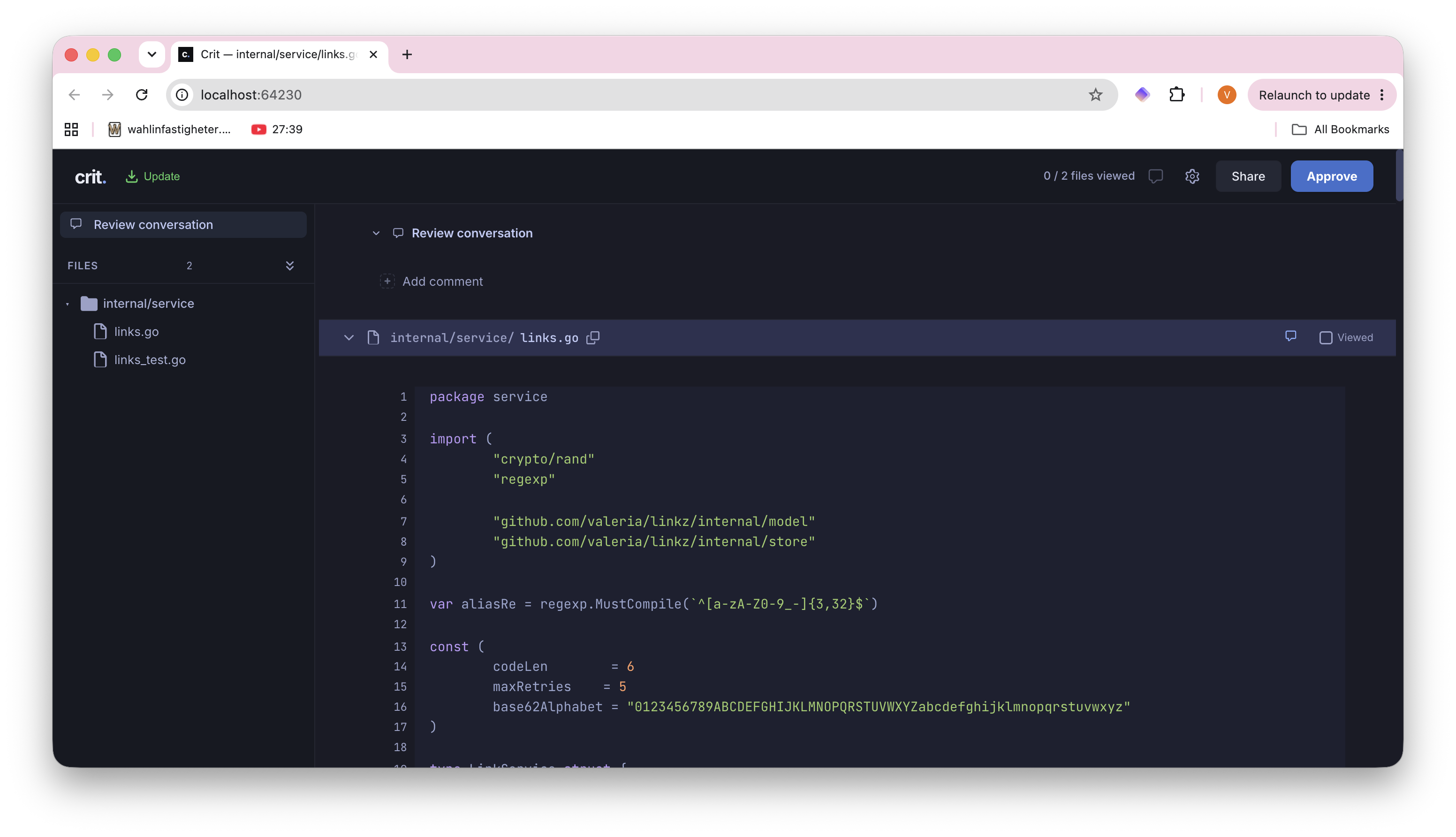The width and height of the screenshot is (1456, 837).
Task: Open the comments panel icon in header
Action: [x=1155, y=176]
